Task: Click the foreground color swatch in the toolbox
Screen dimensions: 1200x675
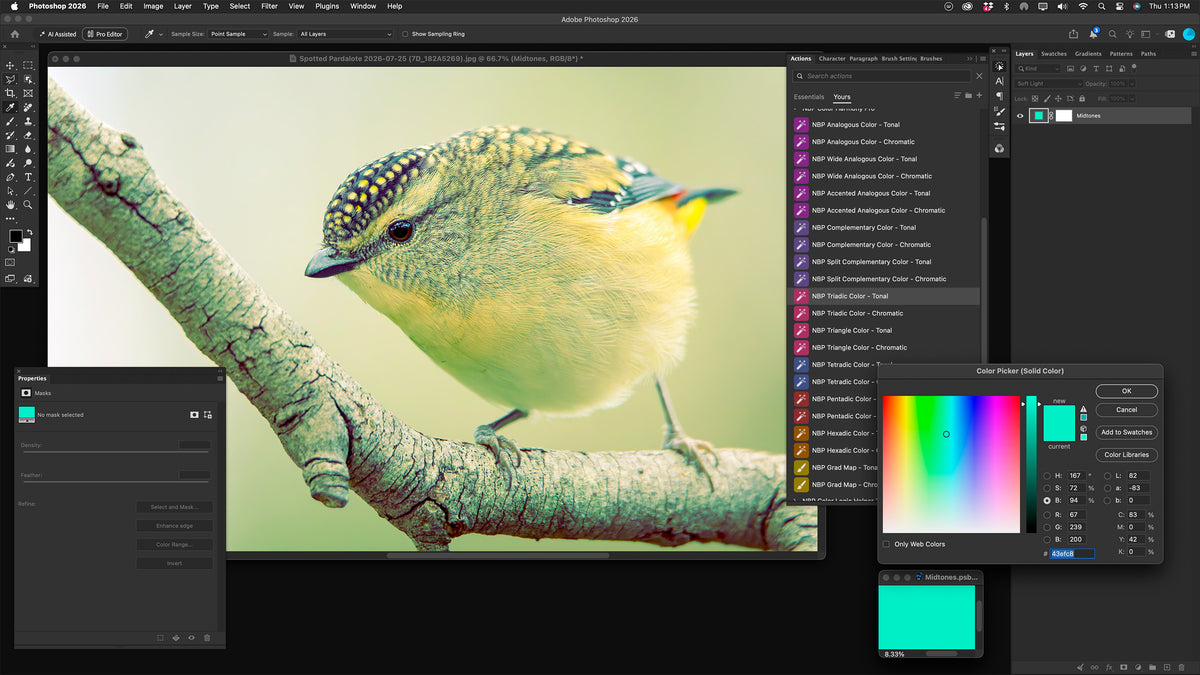Action: pos(16,237)
